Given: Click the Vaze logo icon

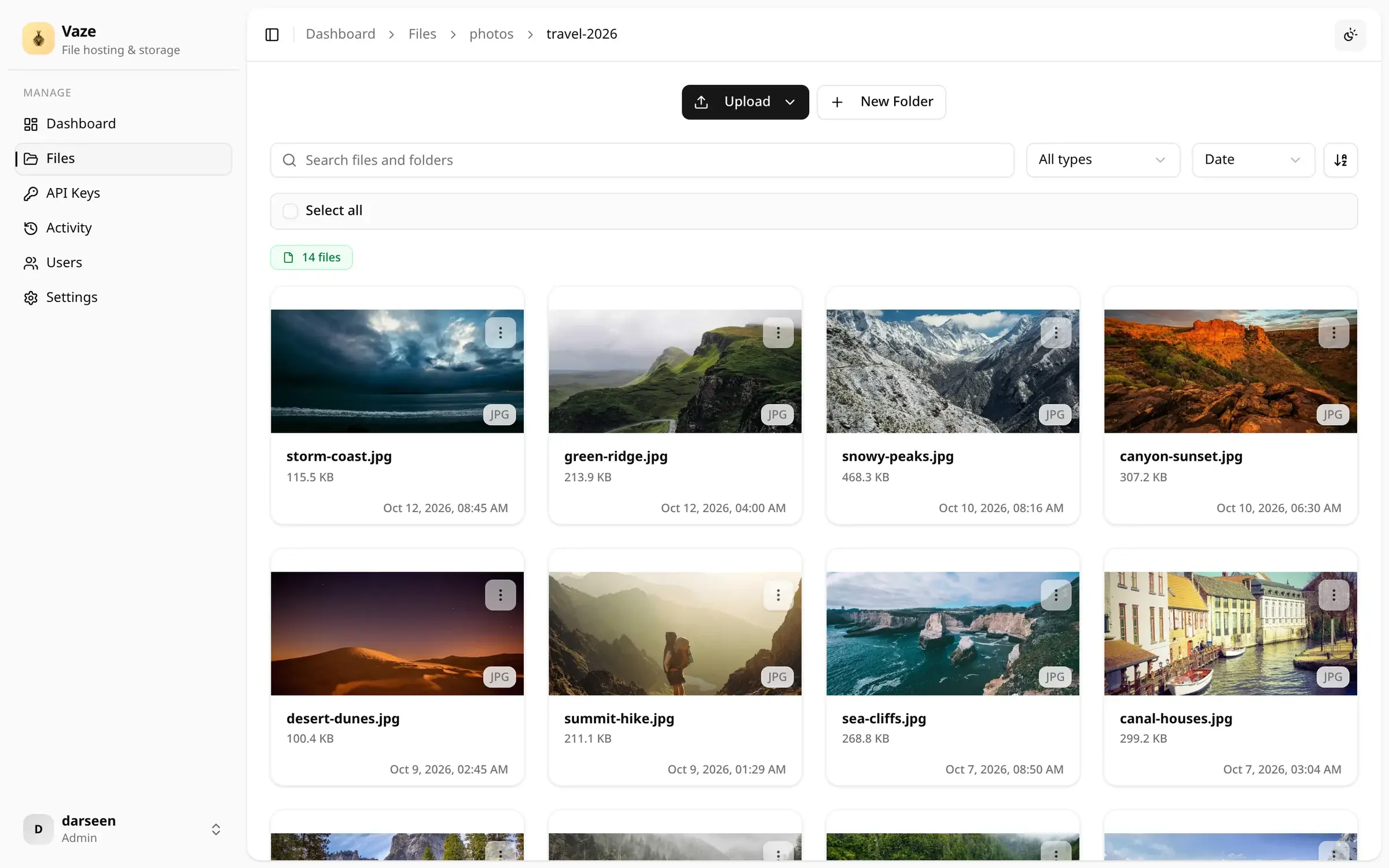Looking at the screenshot, I should [38, 39].
